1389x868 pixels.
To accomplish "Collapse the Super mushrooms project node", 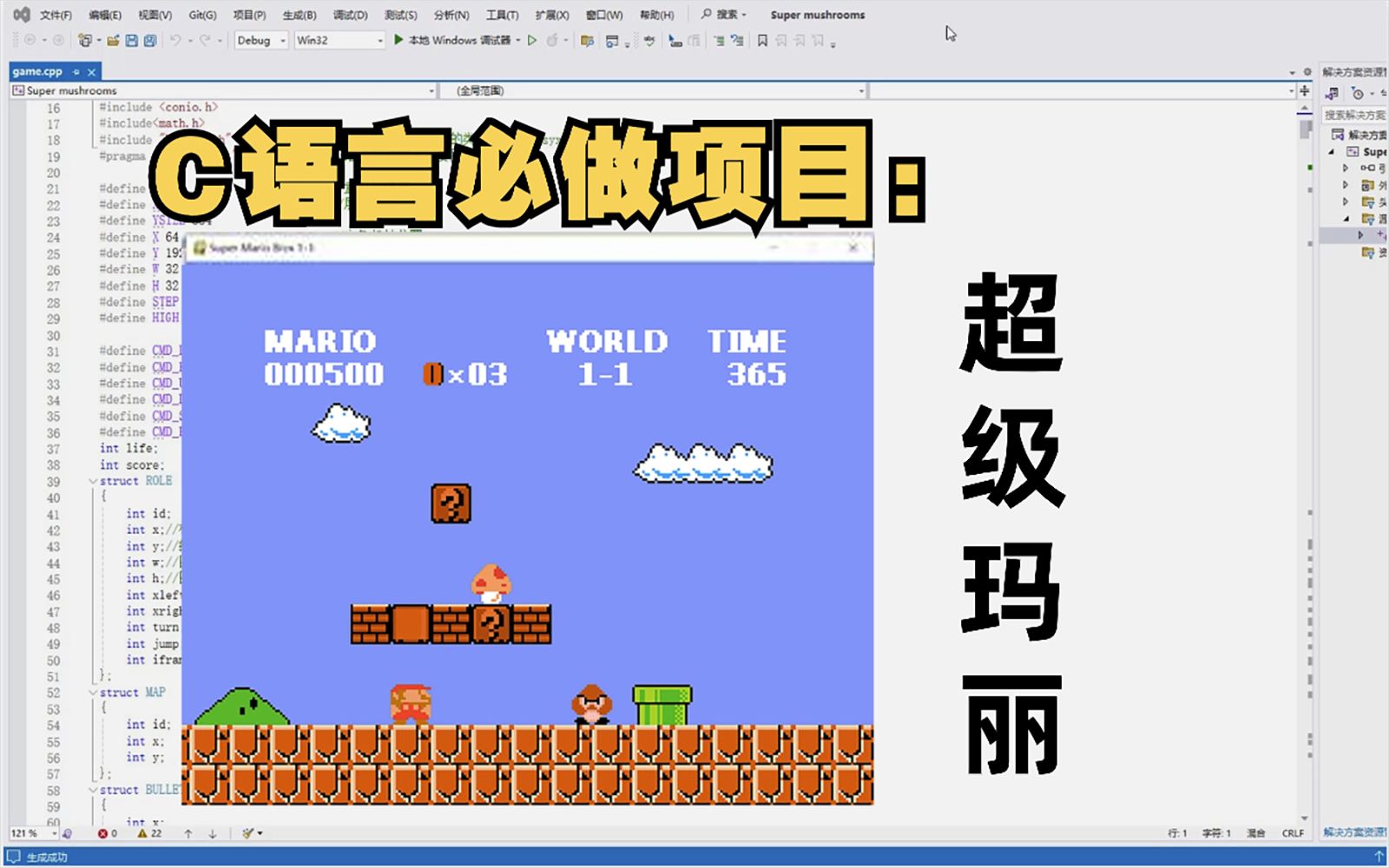I will (1332, 152).
